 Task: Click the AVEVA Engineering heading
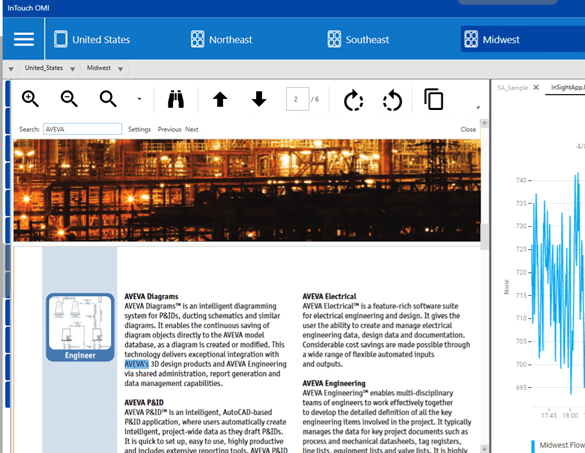point(334,383)
